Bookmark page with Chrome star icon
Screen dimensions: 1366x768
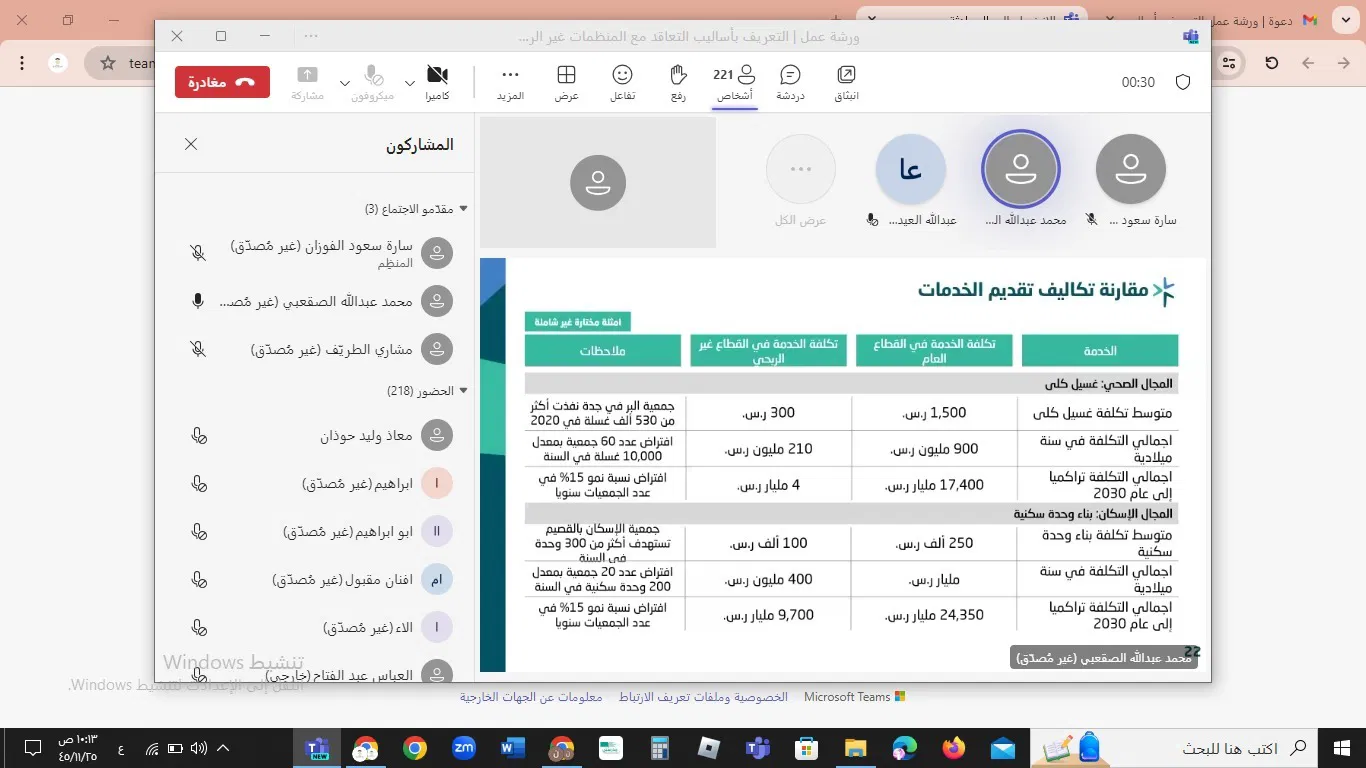[108, 63]
